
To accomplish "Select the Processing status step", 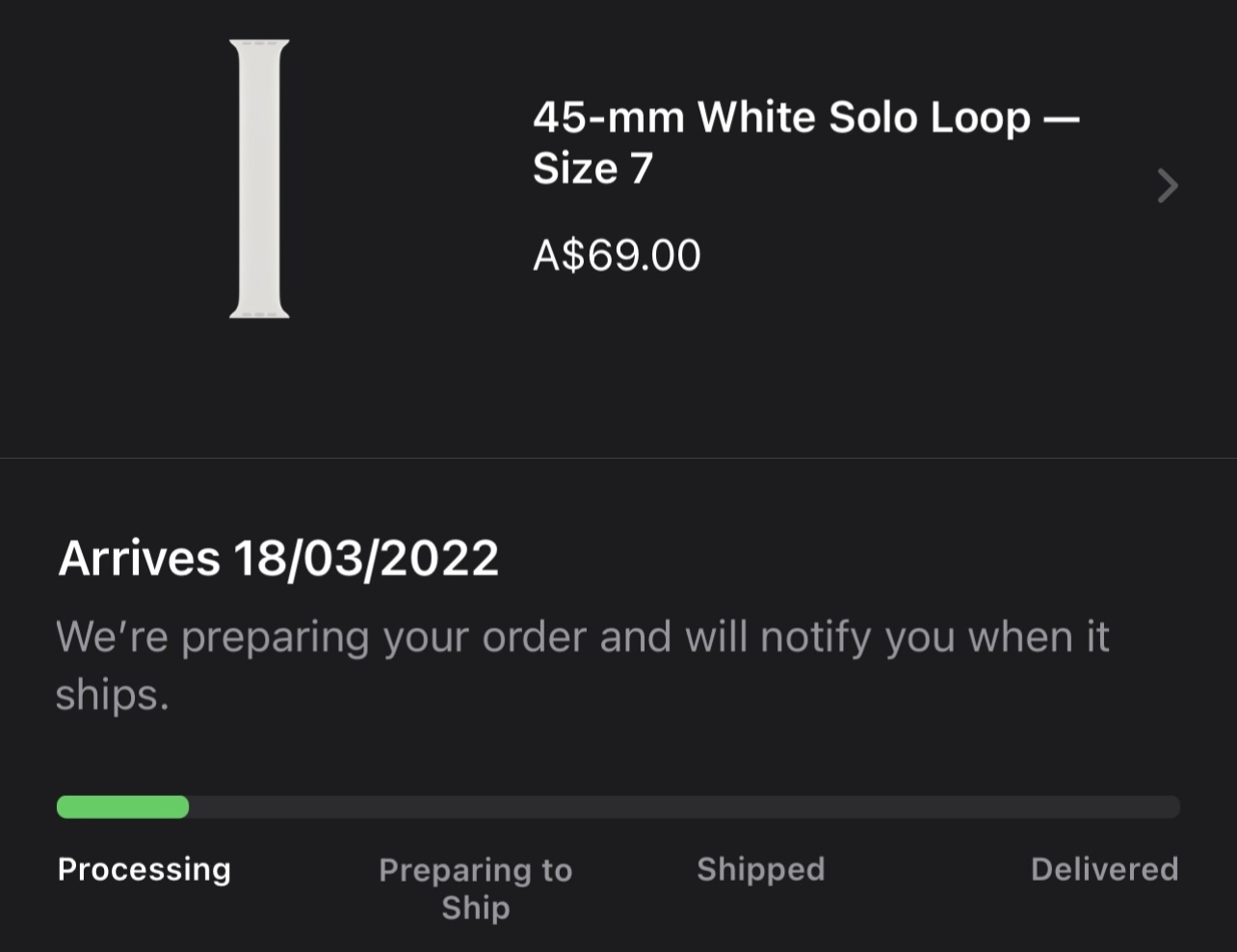I will point(145,869).
